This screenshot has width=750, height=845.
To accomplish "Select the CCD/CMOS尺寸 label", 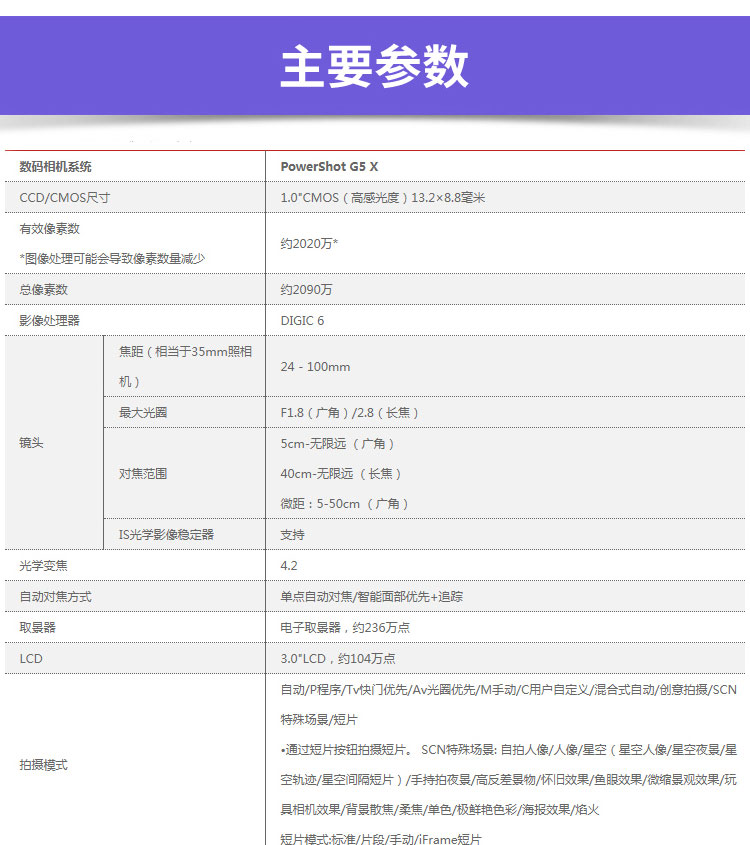I will tap(65, 198).
